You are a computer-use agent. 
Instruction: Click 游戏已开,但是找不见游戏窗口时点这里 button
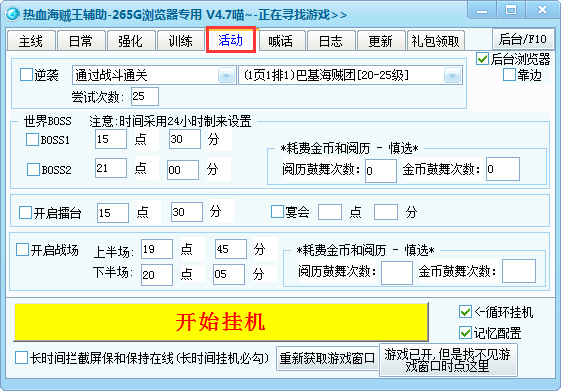[x=448, y=360]
